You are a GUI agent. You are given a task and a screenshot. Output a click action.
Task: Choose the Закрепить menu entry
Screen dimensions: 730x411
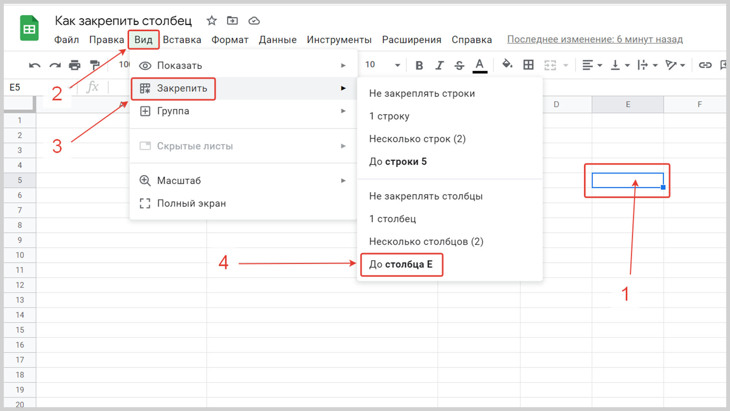point(243,88)
